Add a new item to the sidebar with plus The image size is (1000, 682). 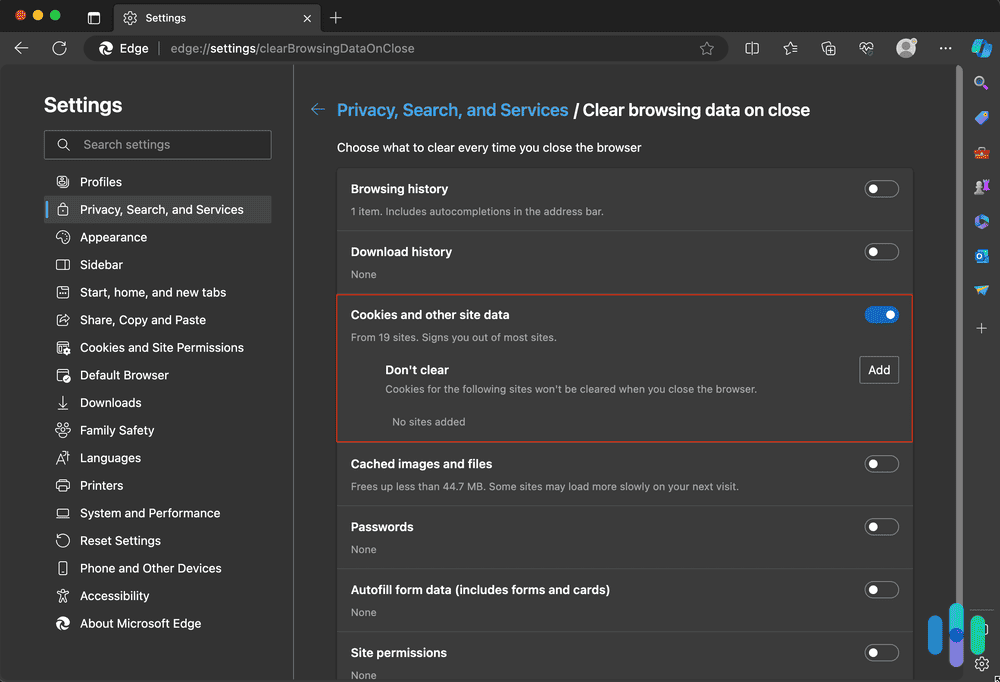click(981, 328)
